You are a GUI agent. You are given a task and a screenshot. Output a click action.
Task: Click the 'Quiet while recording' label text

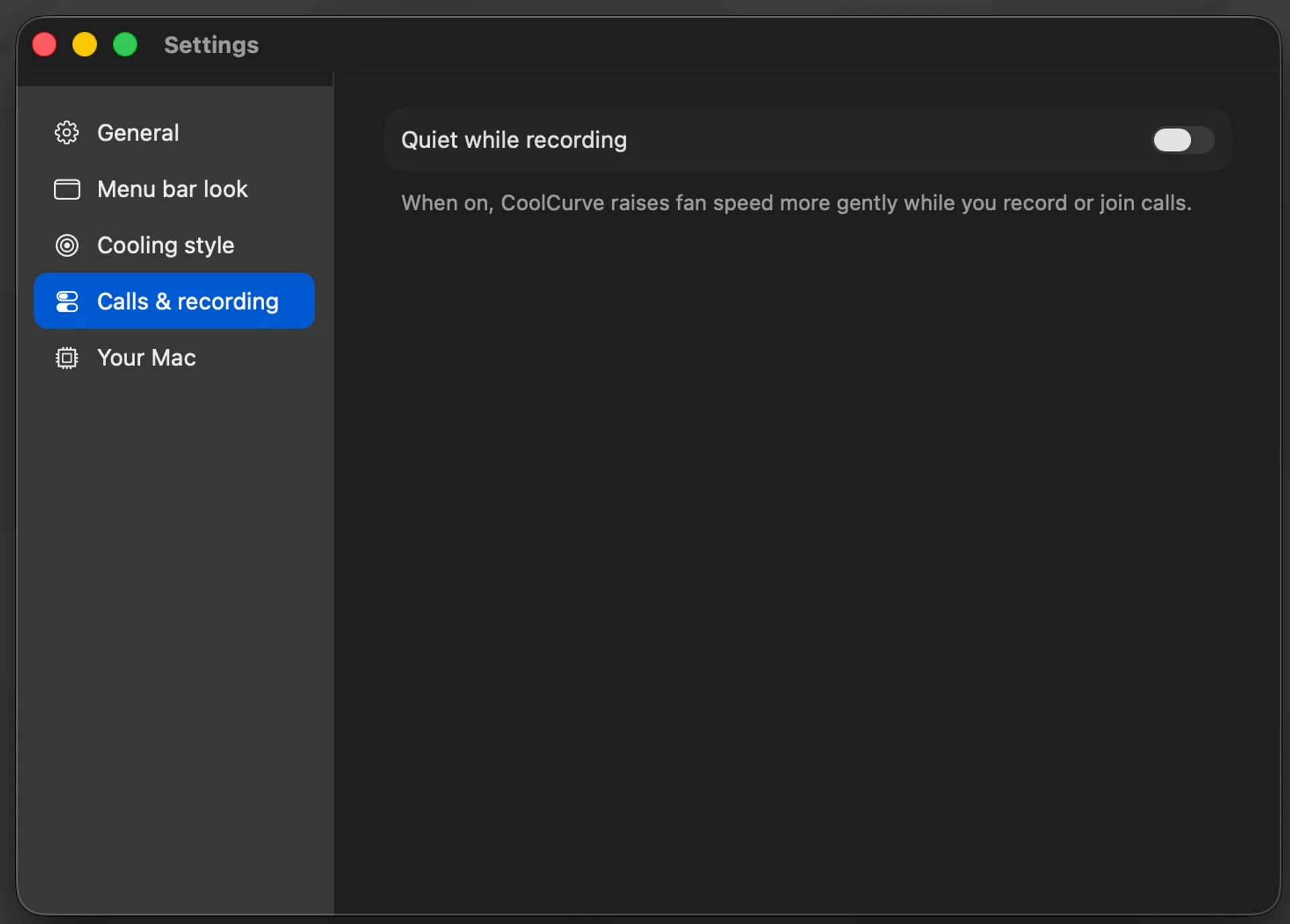[x=513, y=140]
